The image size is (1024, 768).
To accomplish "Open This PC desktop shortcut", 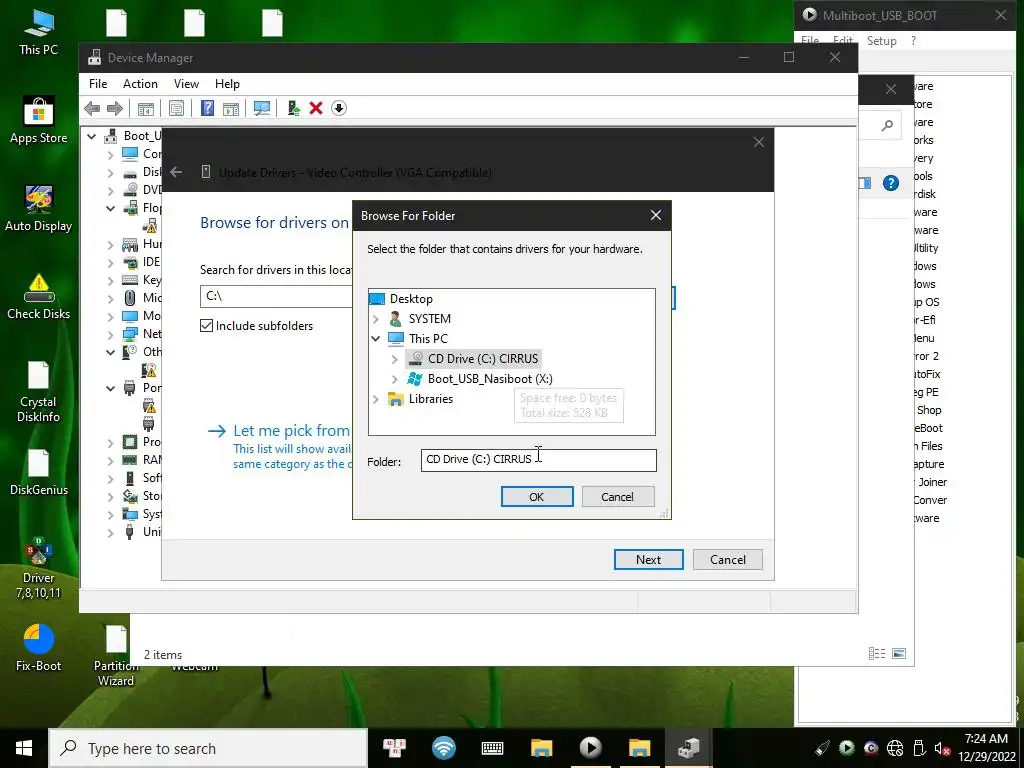I will click(x=39, y=33).
